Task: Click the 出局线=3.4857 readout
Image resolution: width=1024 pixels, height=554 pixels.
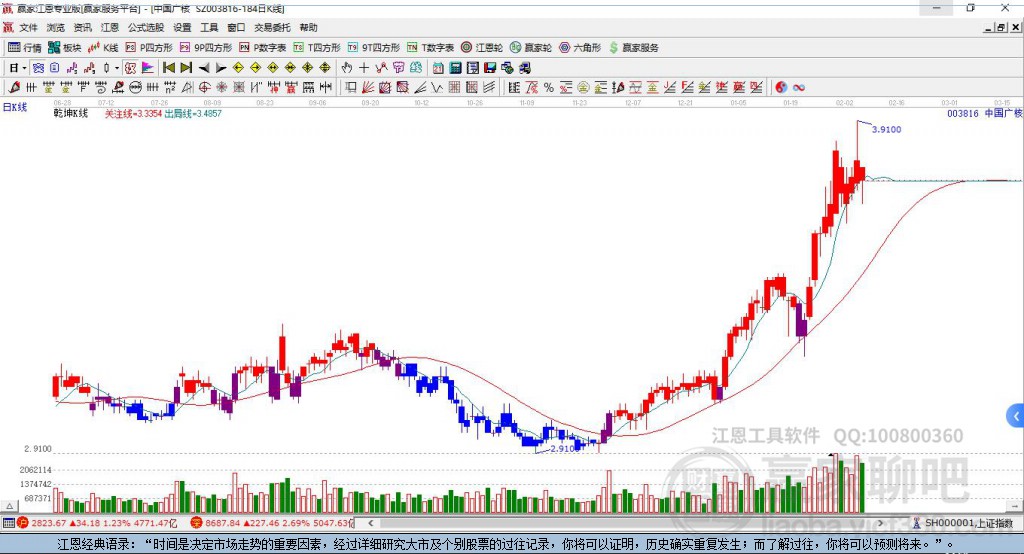Action: click(x=193, y=113)
